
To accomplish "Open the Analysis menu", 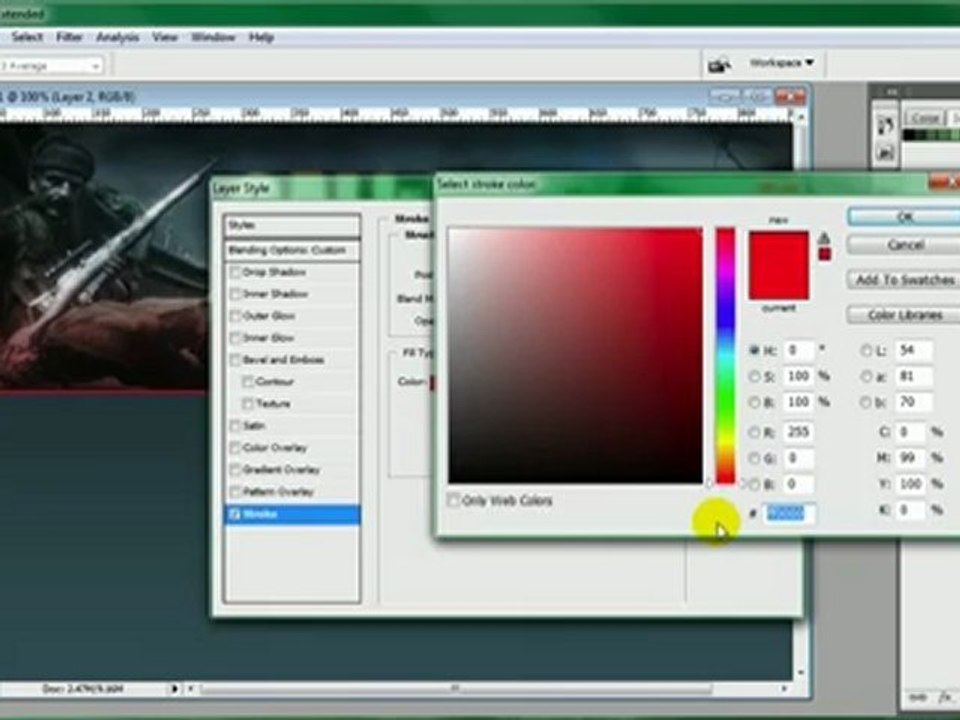I will [x=117, y=37].
